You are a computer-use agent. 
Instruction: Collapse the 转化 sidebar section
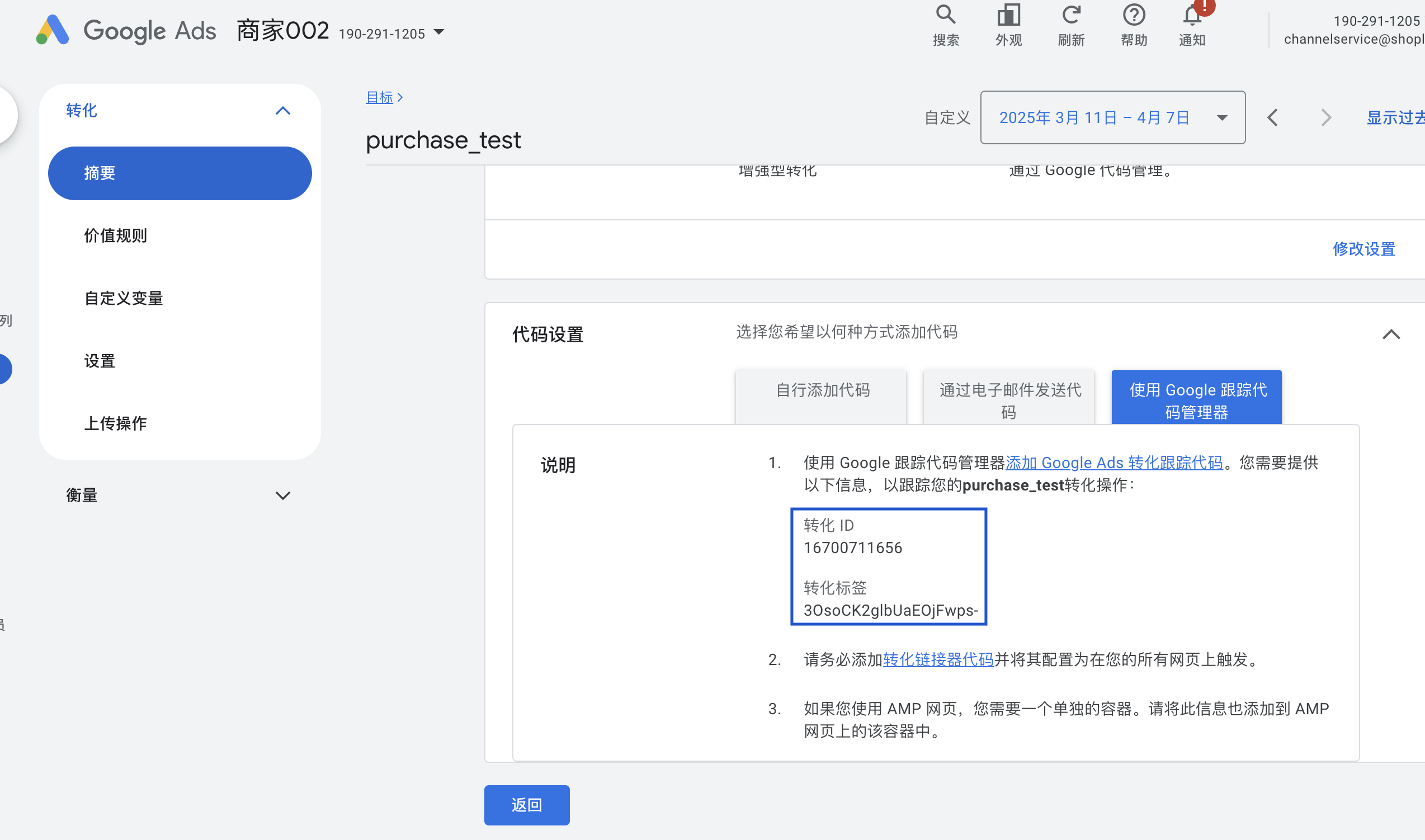(x=283, y=111)
